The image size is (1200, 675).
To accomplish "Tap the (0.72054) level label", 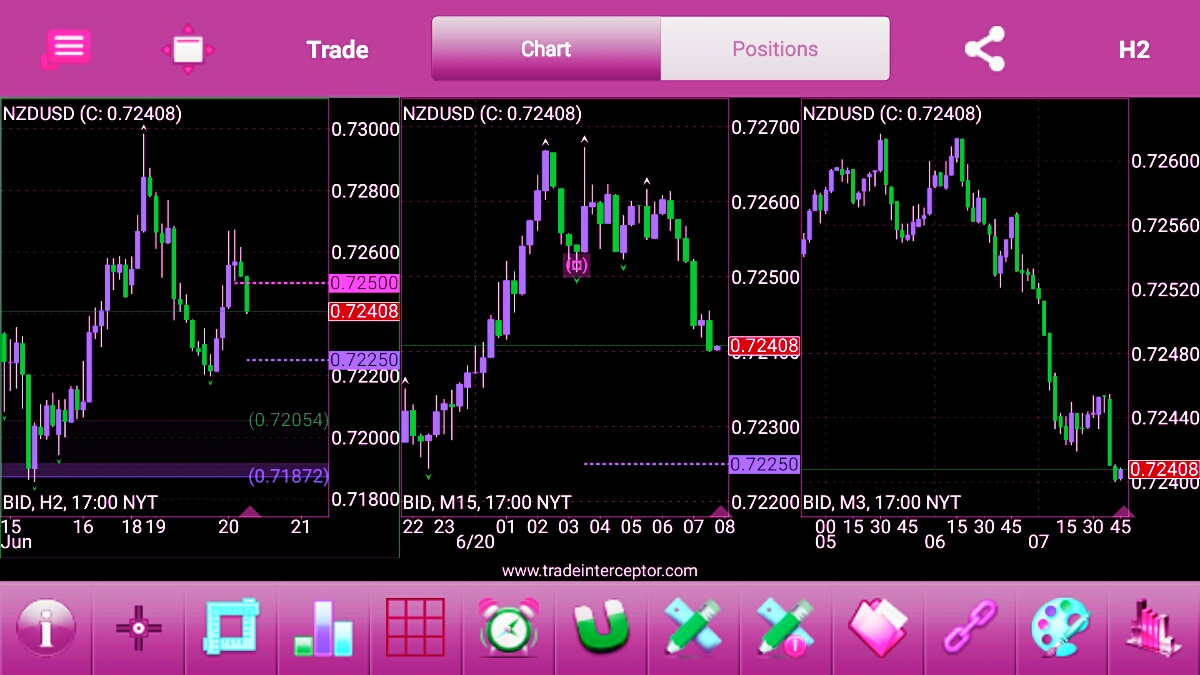I will 288,420.
